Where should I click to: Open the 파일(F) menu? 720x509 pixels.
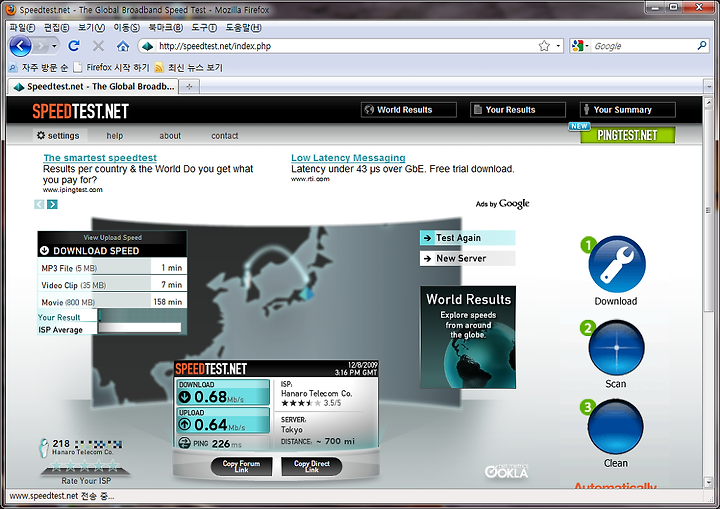pyautogui.click(x=22, y=28)
